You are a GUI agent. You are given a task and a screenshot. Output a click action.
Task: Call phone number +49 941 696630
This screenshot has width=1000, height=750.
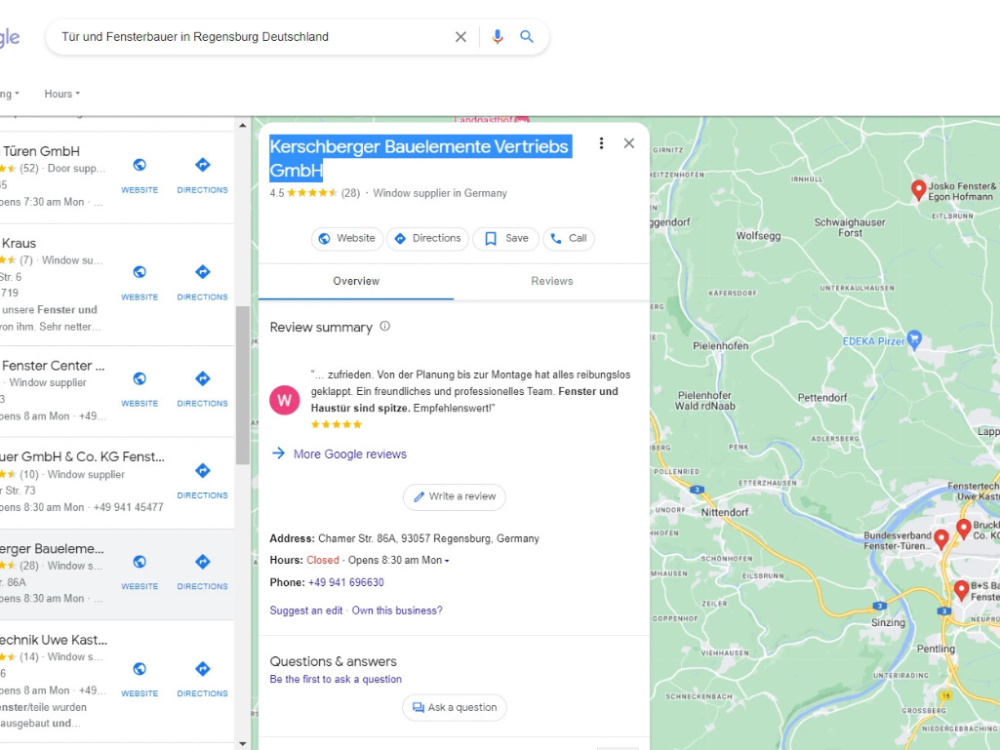pyautogui.click(x=346, y=582)
